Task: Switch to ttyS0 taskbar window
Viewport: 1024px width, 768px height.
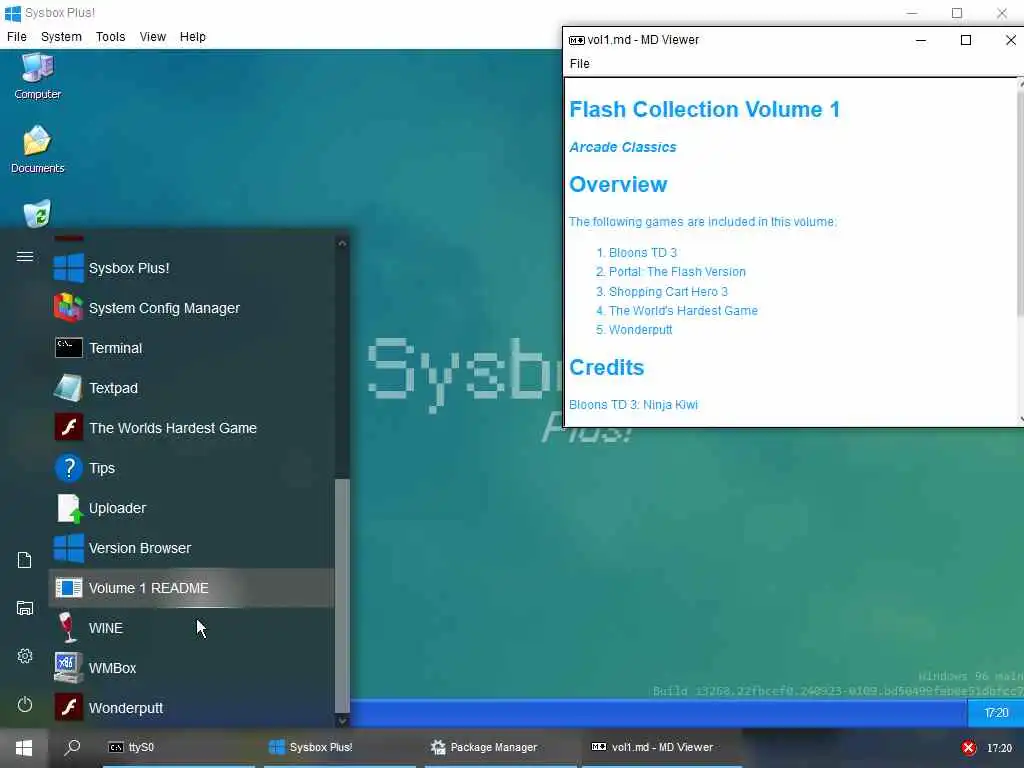Action: coord(178,748)
